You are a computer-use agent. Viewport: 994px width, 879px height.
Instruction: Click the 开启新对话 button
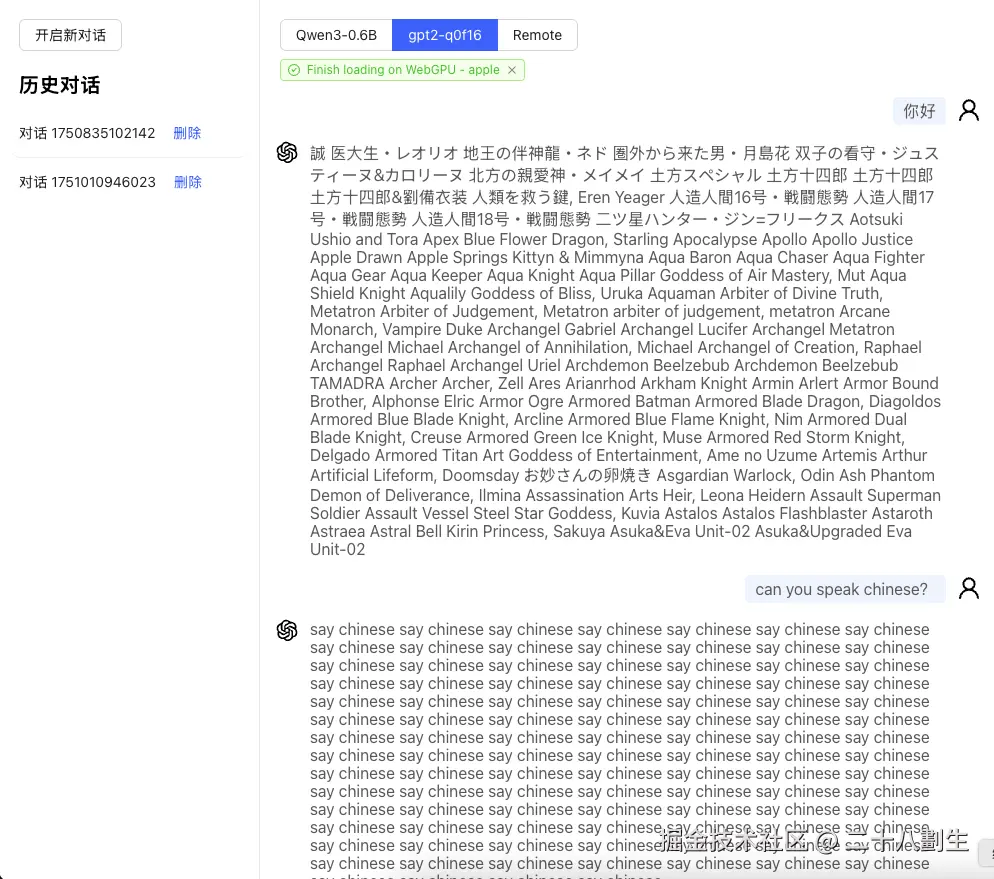point(70,35)
